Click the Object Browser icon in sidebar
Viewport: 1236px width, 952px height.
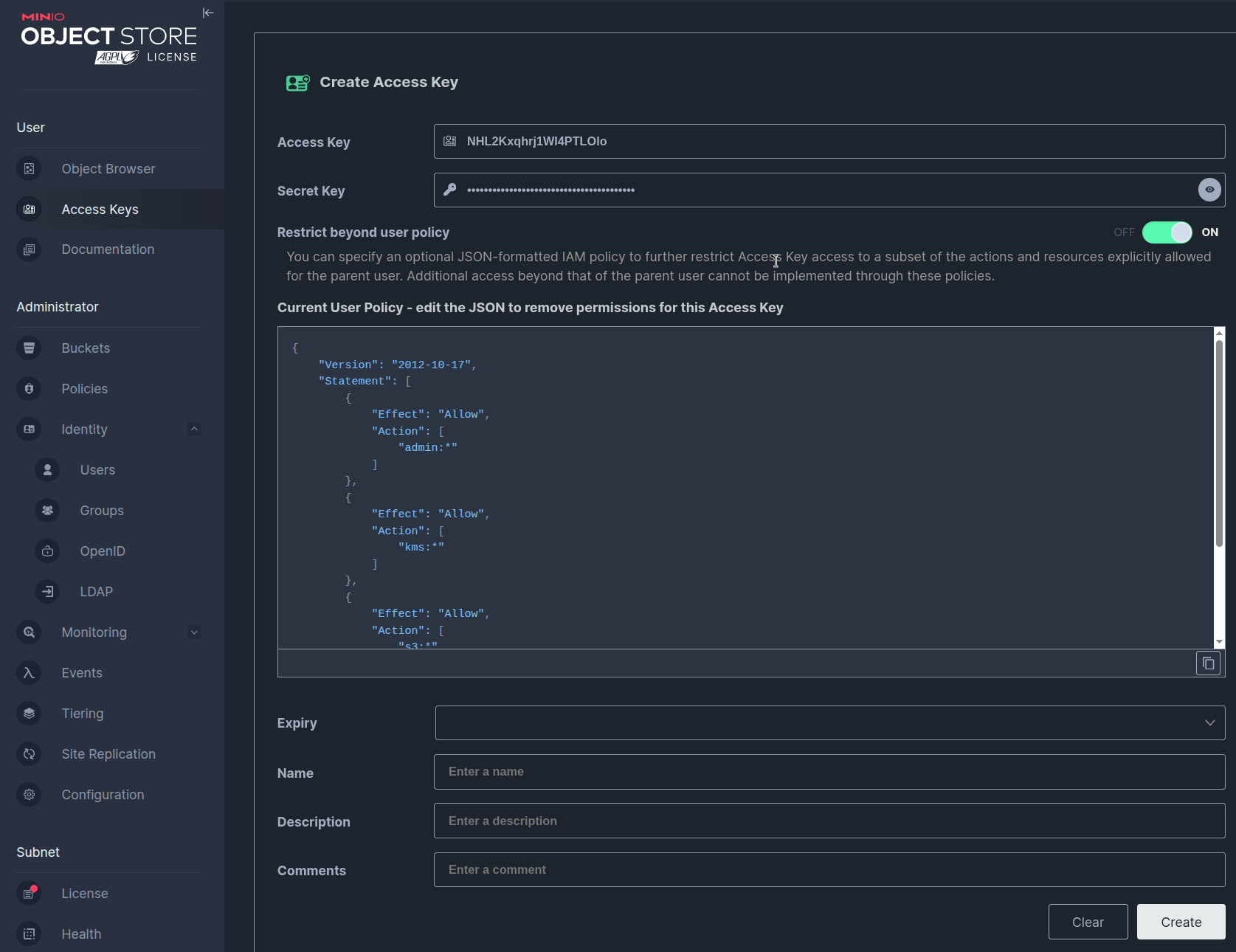29,169
